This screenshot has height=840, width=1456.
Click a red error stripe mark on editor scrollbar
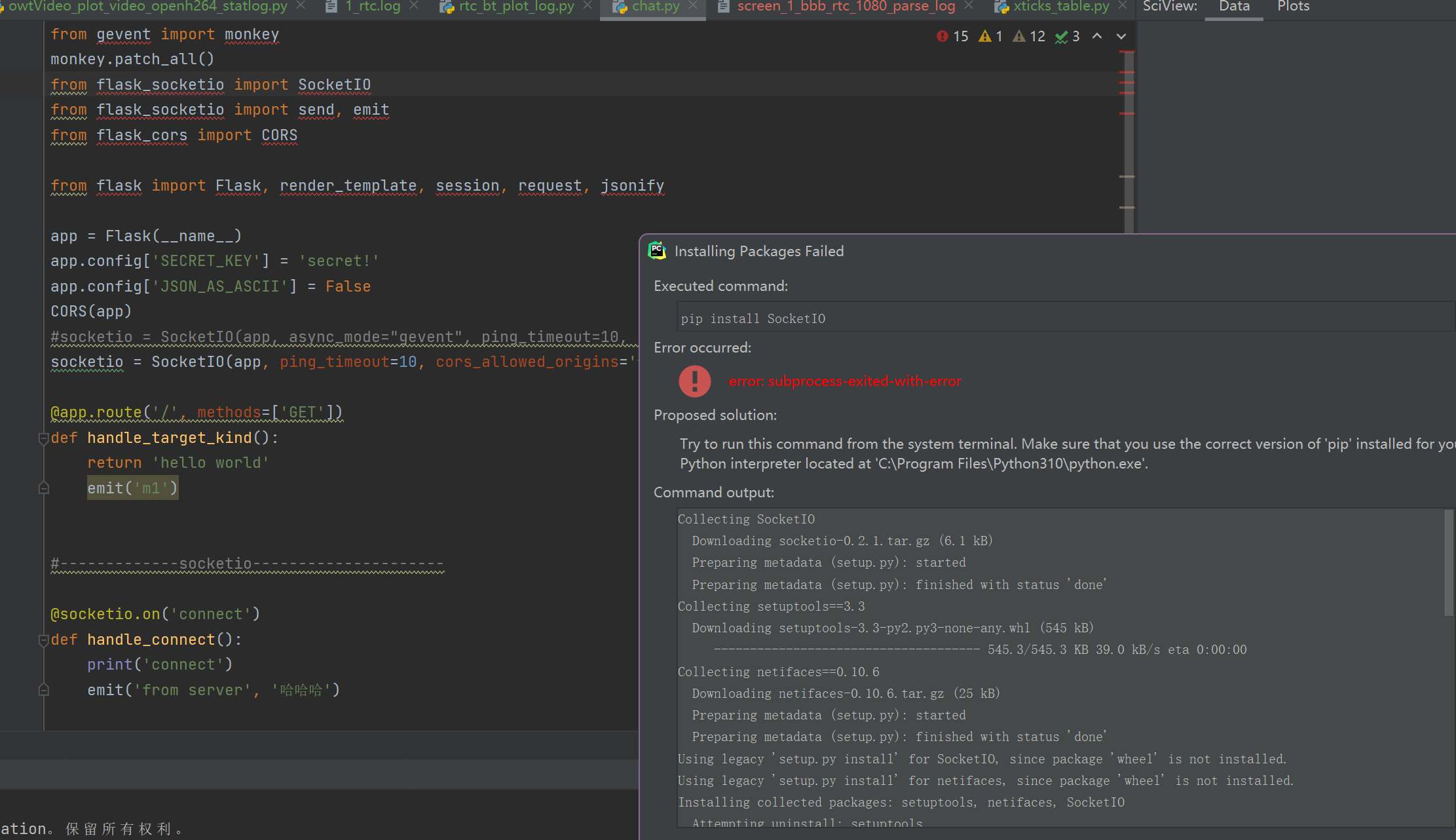tap(1129, 84)
